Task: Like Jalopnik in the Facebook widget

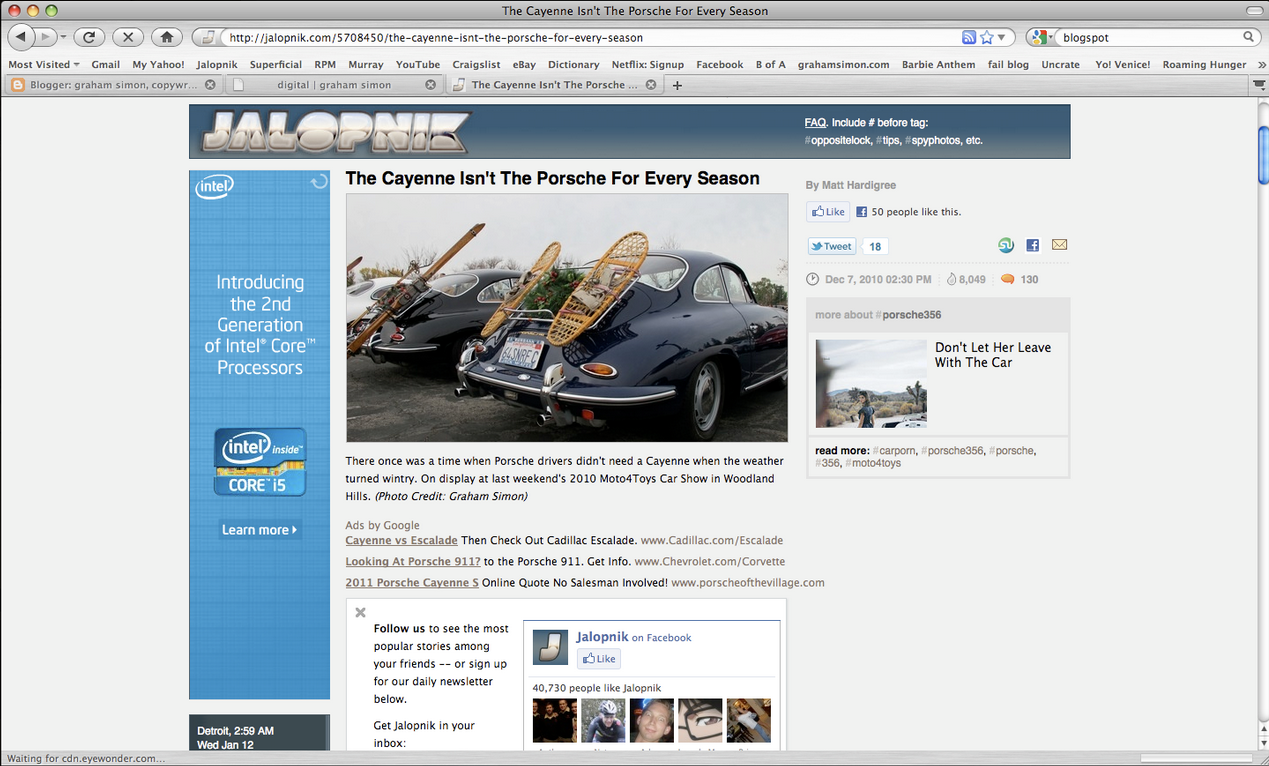Action: 598,658
